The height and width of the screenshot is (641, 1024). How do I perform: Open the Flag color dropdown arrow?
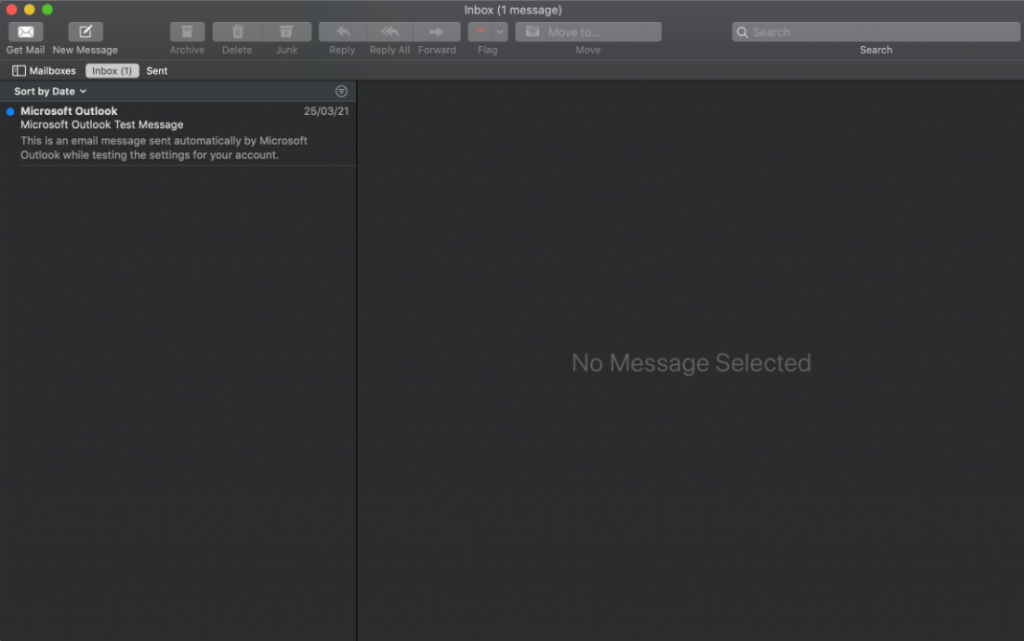point(500,32)
